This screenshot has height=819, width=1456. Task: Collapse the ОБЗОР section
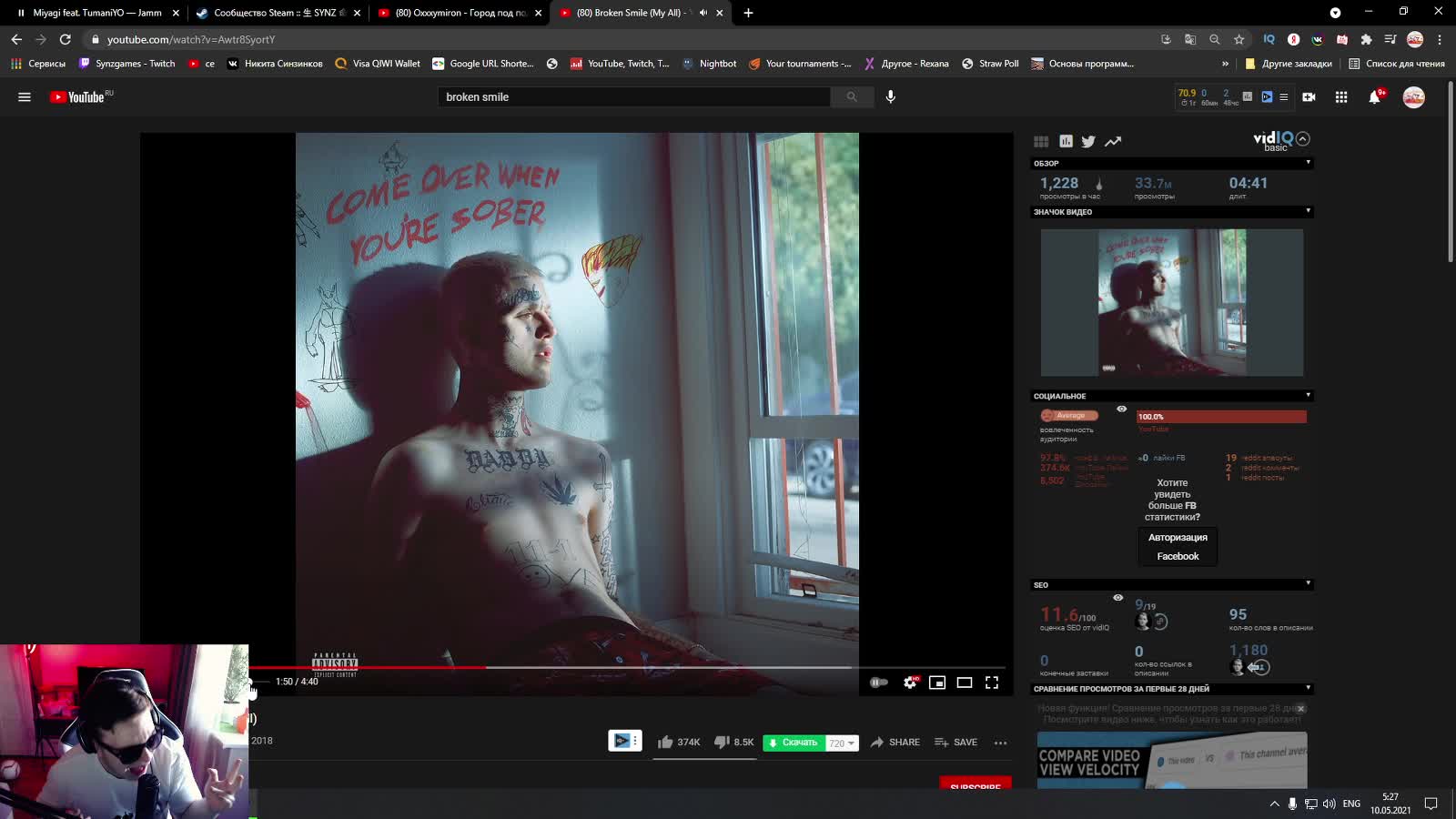pos(1308,163)
